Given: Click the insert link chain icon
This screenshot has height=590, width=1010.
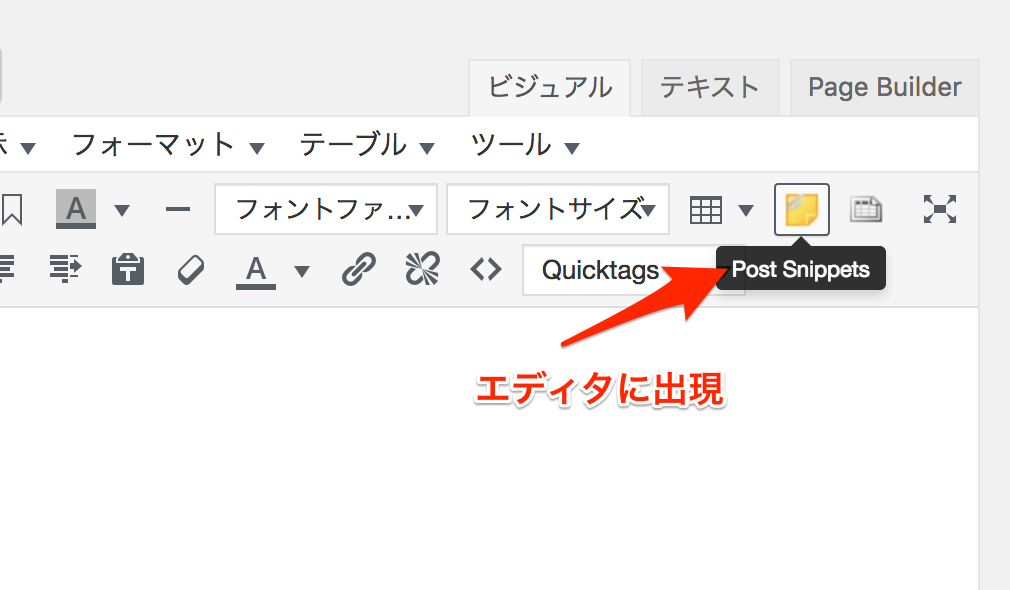Looking at the screenshot, I should 359,269.
